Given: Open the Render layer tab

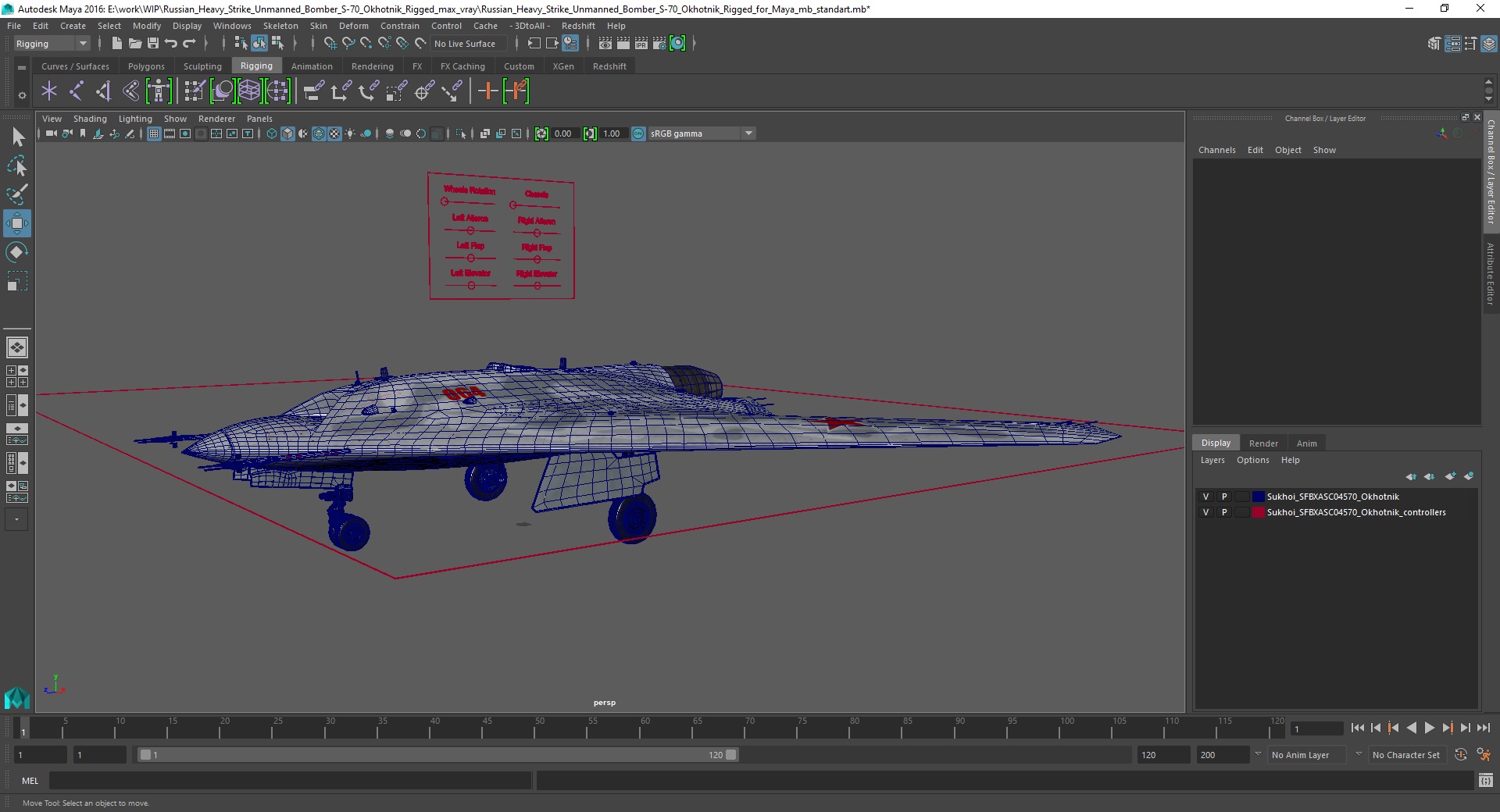Looking at the screenshot, I should pos(1263,443).
